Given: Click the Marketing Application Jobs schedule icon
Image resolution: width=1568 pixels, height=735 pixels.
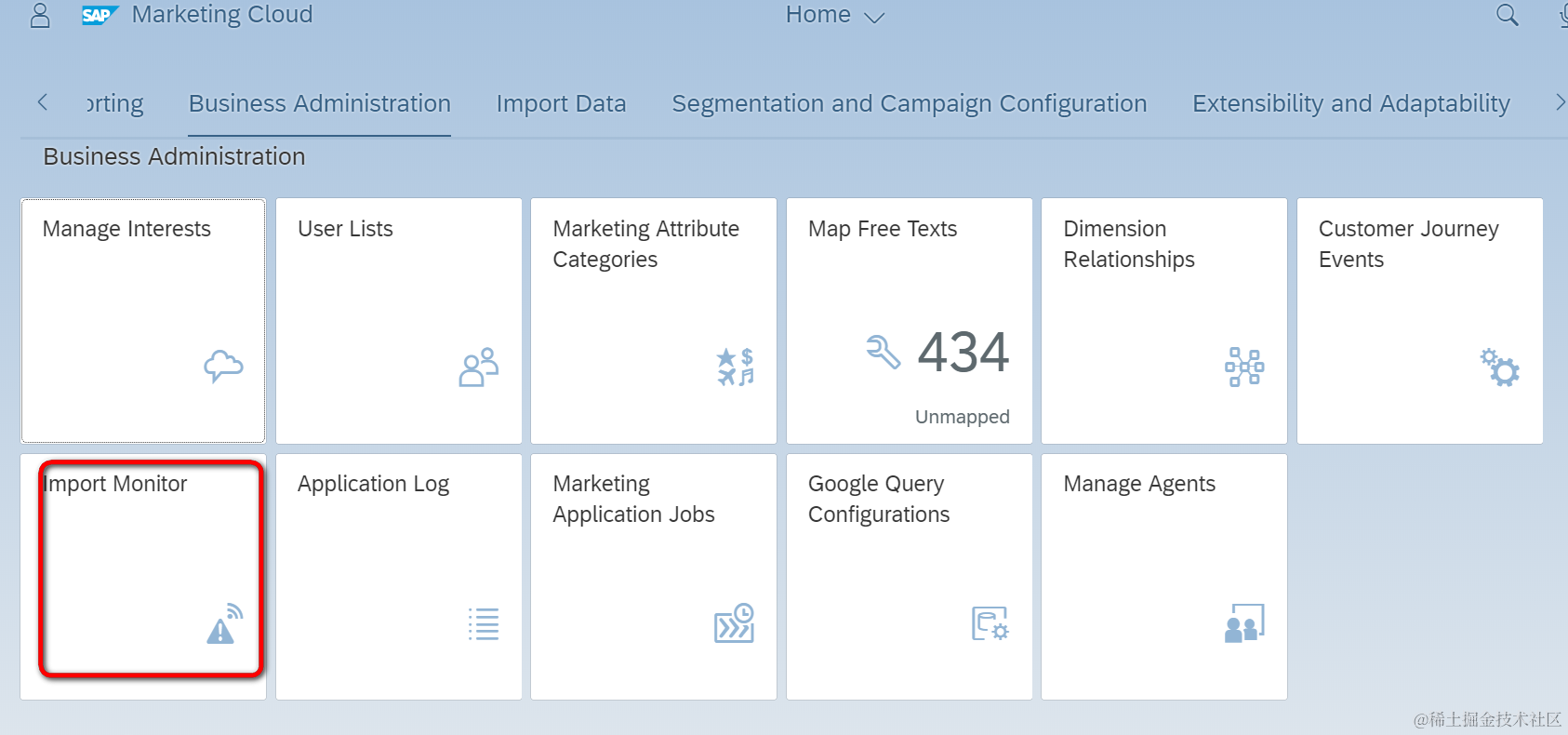Looking at the screenshot, I should click(734, 623).
